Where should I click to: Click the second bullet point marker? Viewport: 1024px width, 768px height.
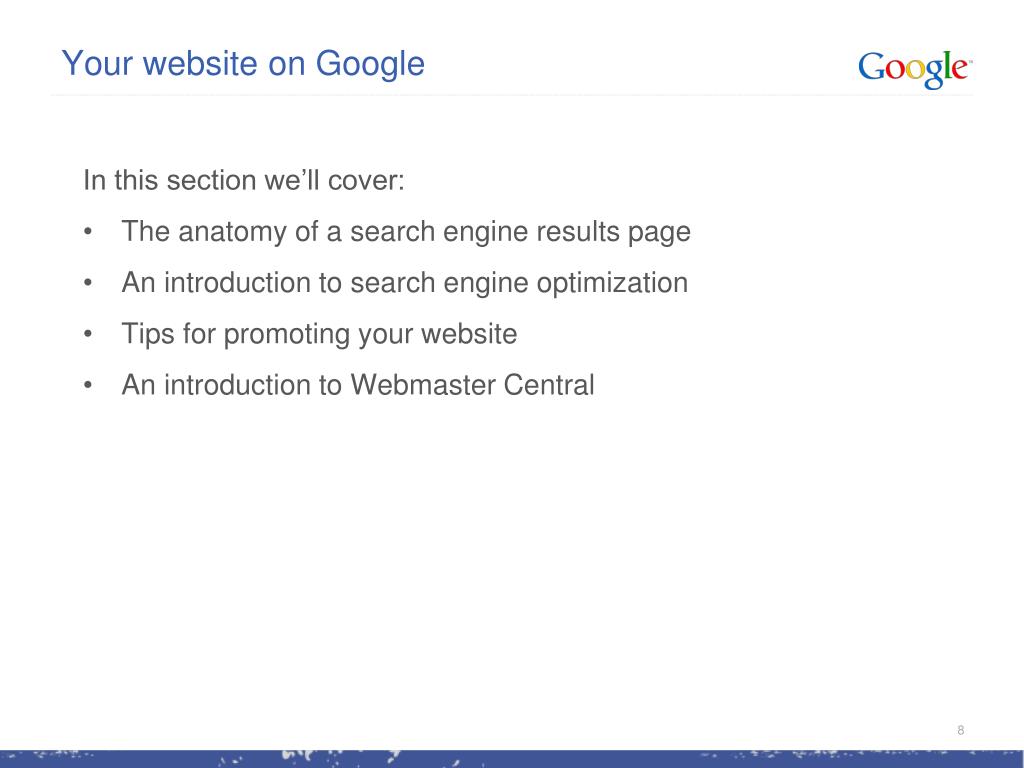(88, 283)
